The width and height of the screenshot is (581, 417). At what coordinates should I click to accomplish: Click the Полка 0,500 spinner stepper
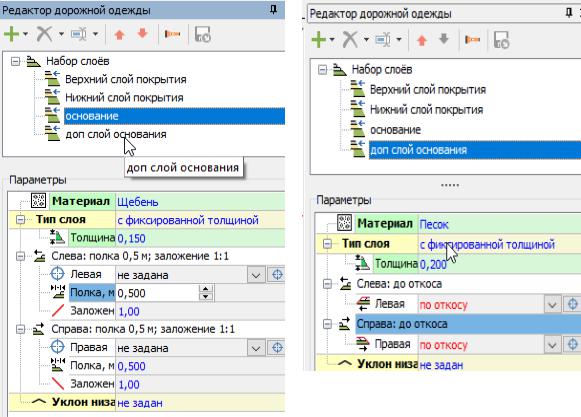206,293
